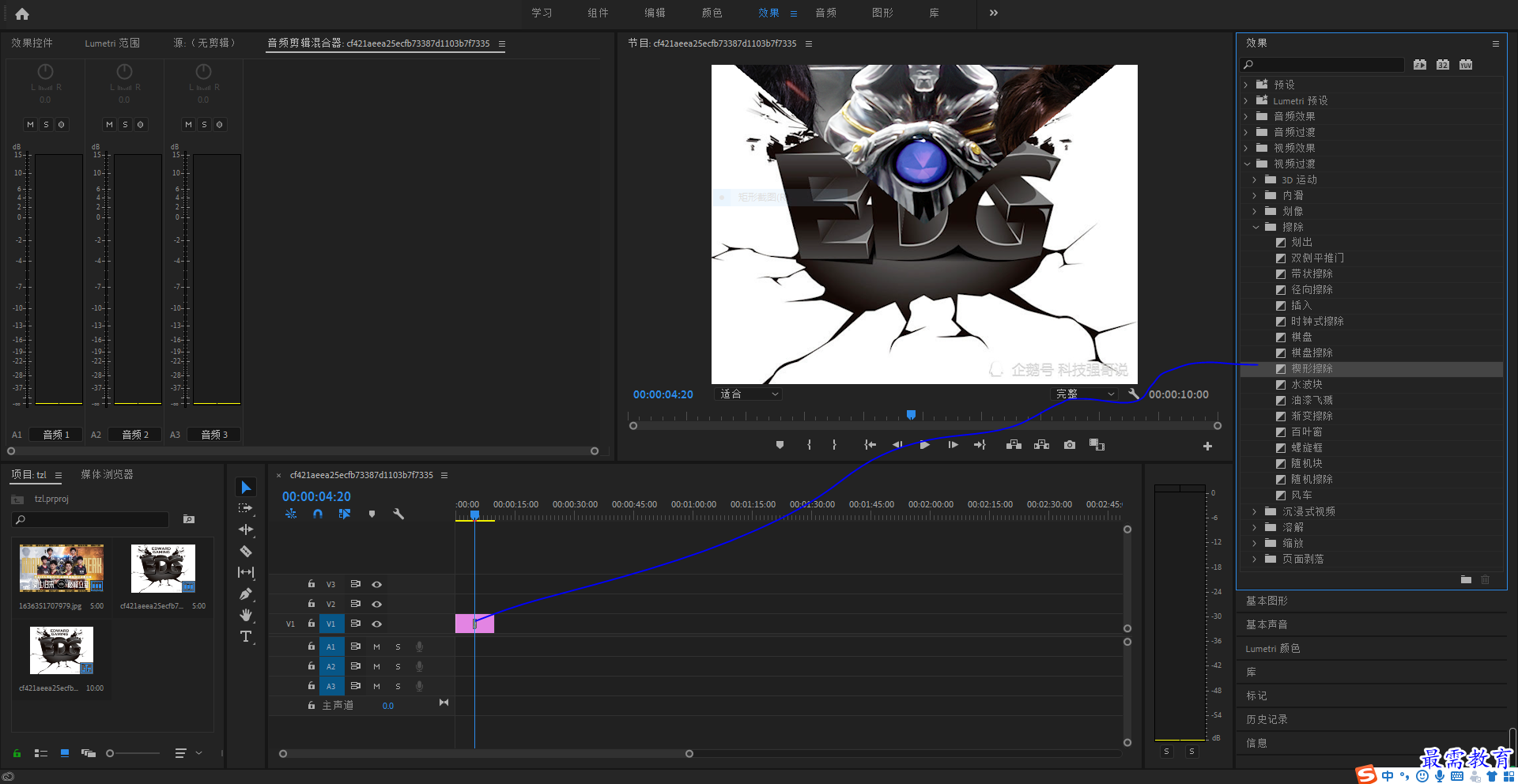Toggle V1 track output eye

click(x=377, y=624)
